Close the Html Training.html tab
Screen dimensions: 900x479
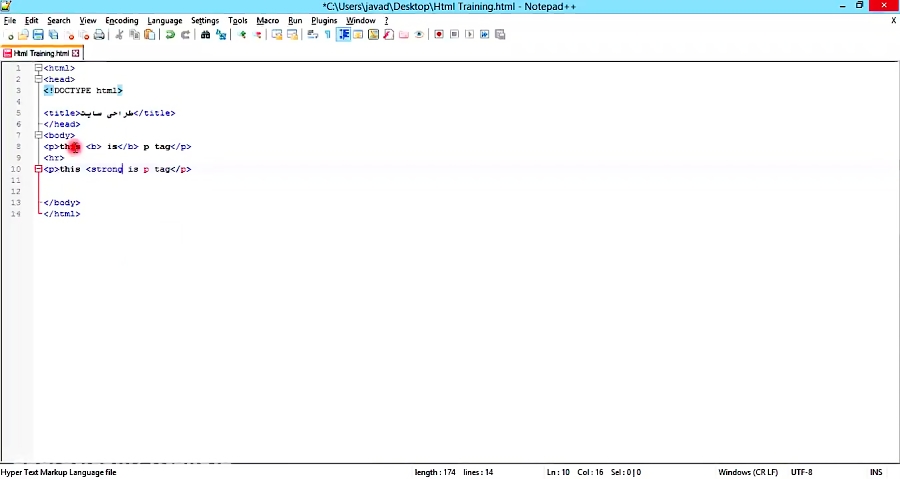pos(75,53)
